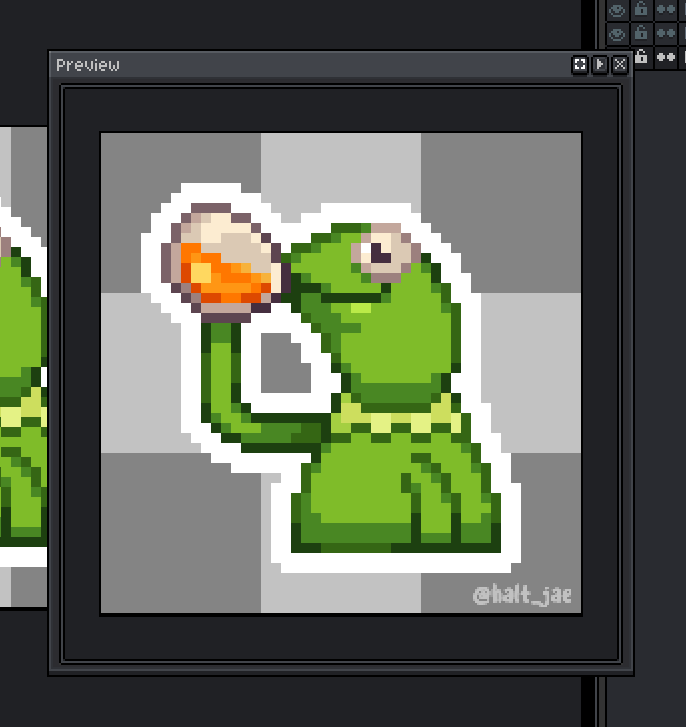Toggle the padlock in the second layer row
Image resolution: width=686 pixels, height=727 pixels.
(642, 33)
